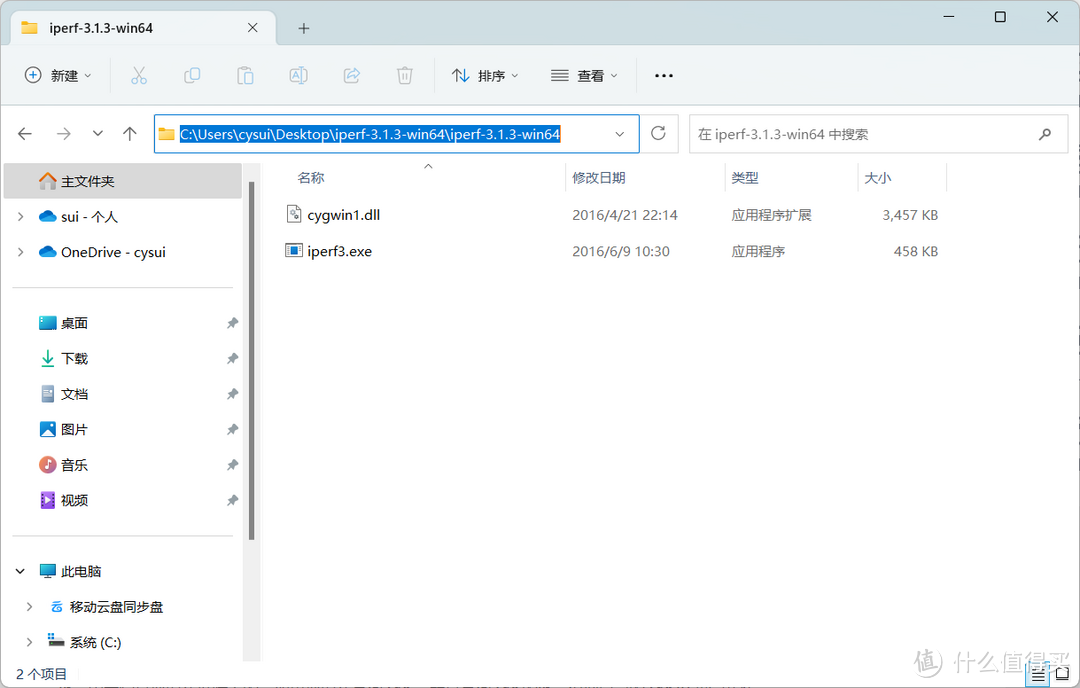Open the 排序 (Sort) dropdown
Screen dimensions: 1080x688
pyautogui.click(x=485, y=75)
